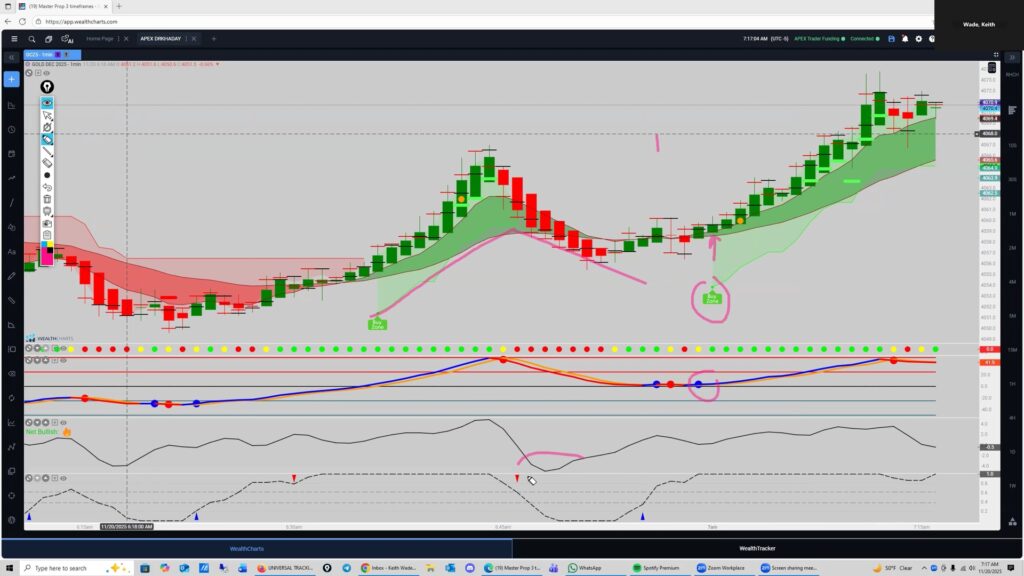Click the undo arrow in annotation toolbar
1024x576 pixels.
[x=47, y=187]
